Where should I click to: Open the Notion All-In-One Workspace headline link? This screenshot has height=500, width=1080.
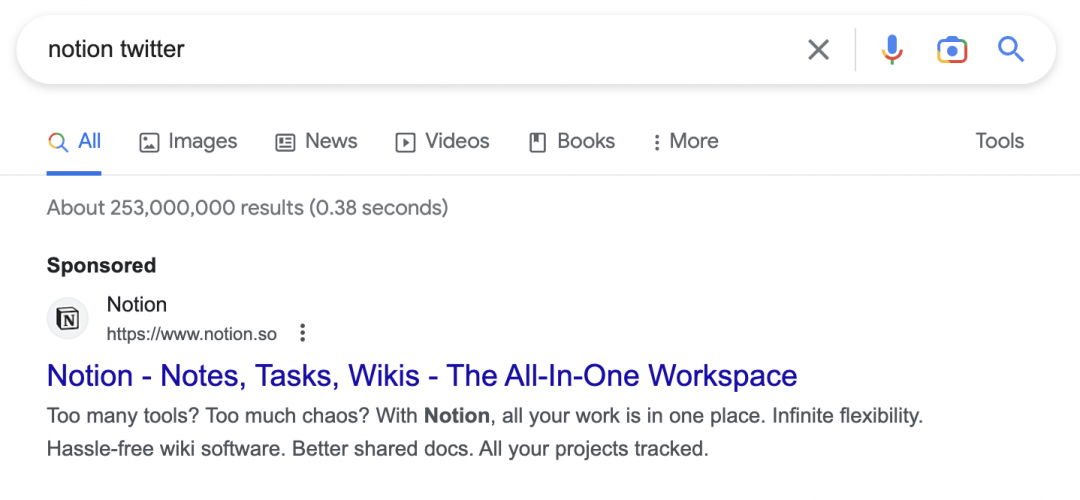[422, 376]
